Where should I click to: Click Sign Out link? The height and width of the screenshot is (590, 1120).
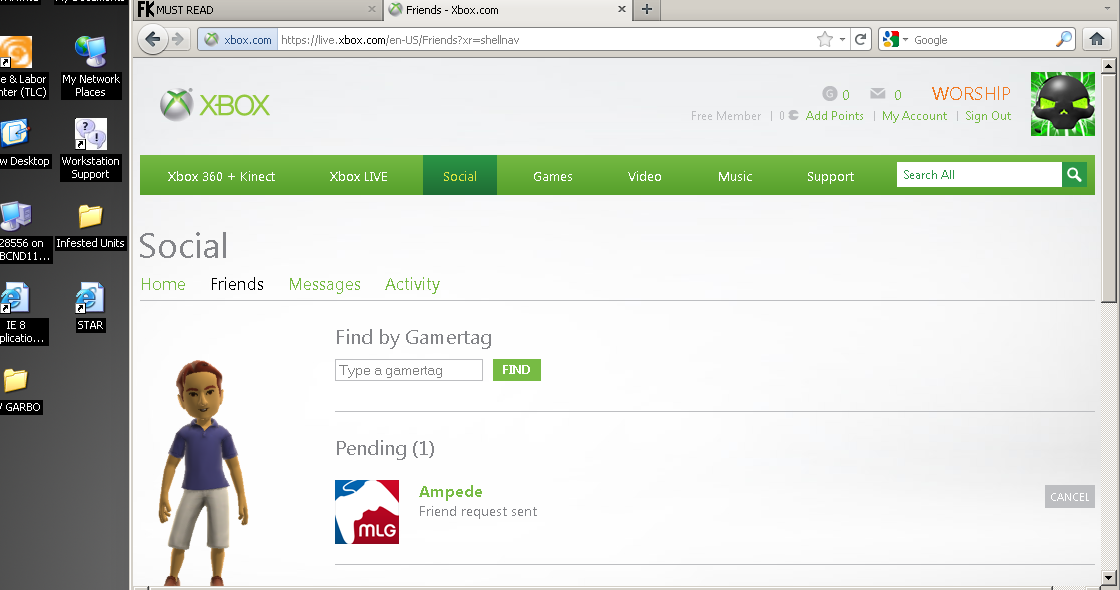click(988, 116)
